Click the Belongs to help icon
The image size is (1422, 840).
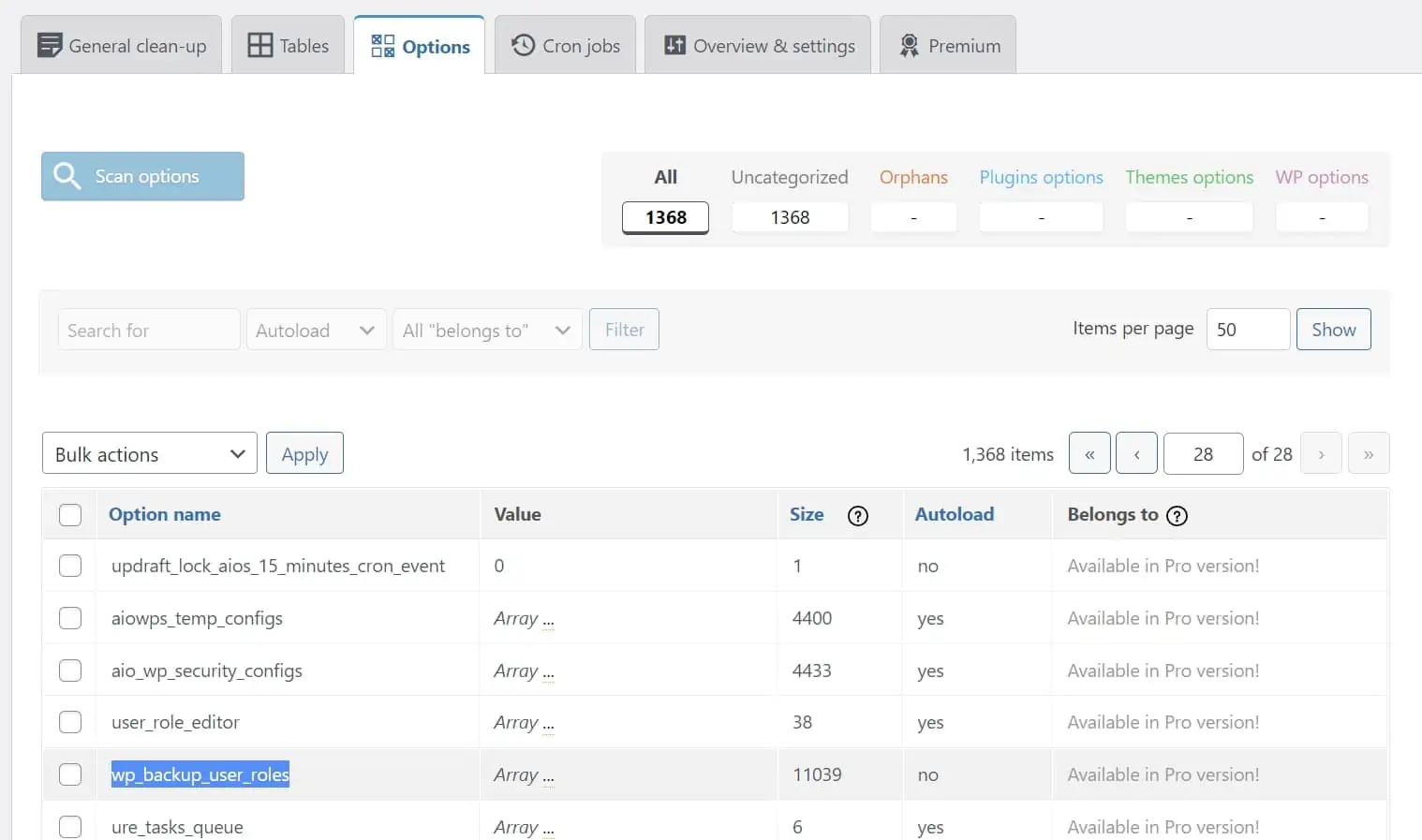[x=1177, y=516]
